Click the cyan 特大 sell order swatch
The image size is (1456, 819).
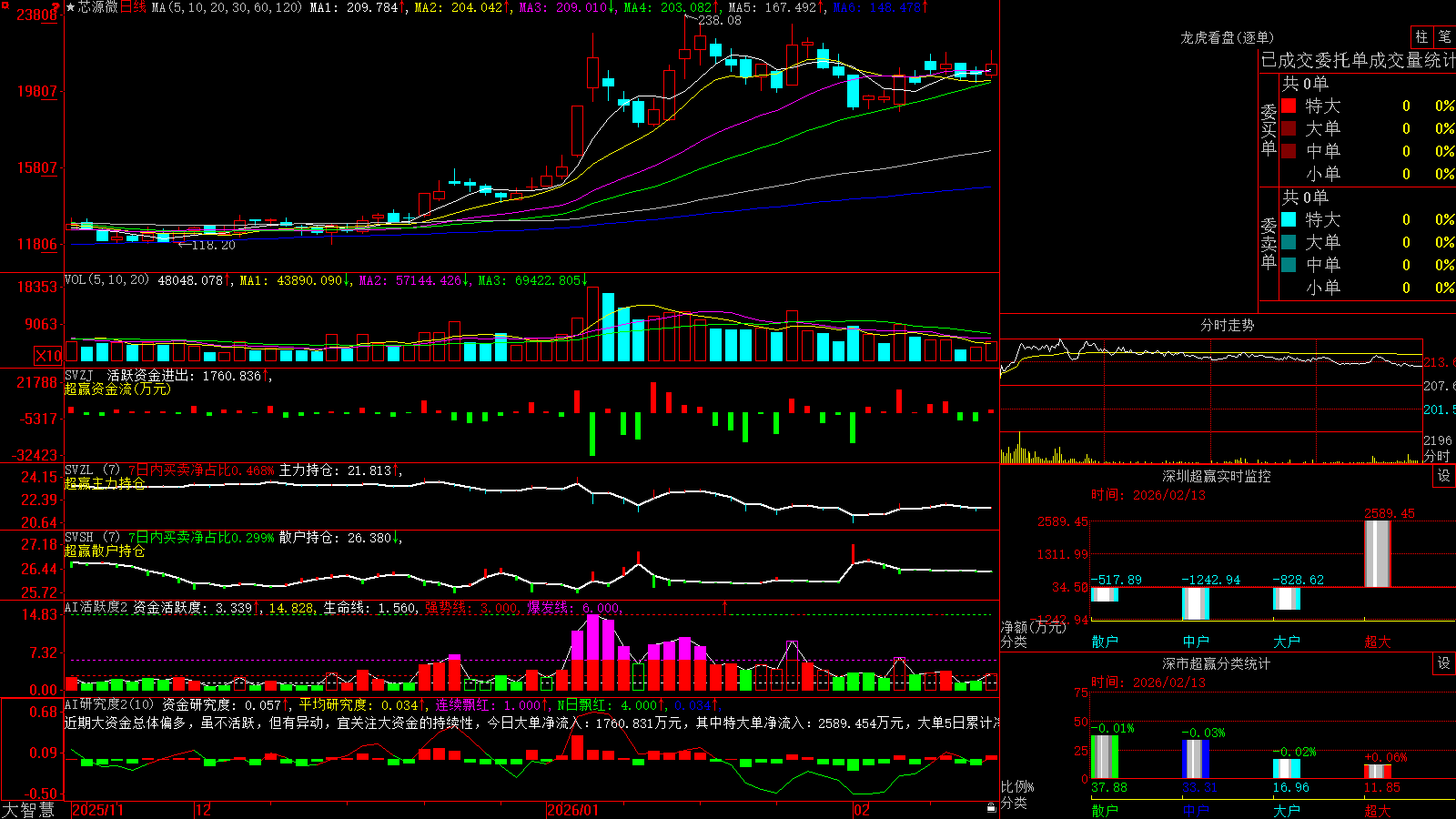pyautogui.click(x=1289, y=219)
